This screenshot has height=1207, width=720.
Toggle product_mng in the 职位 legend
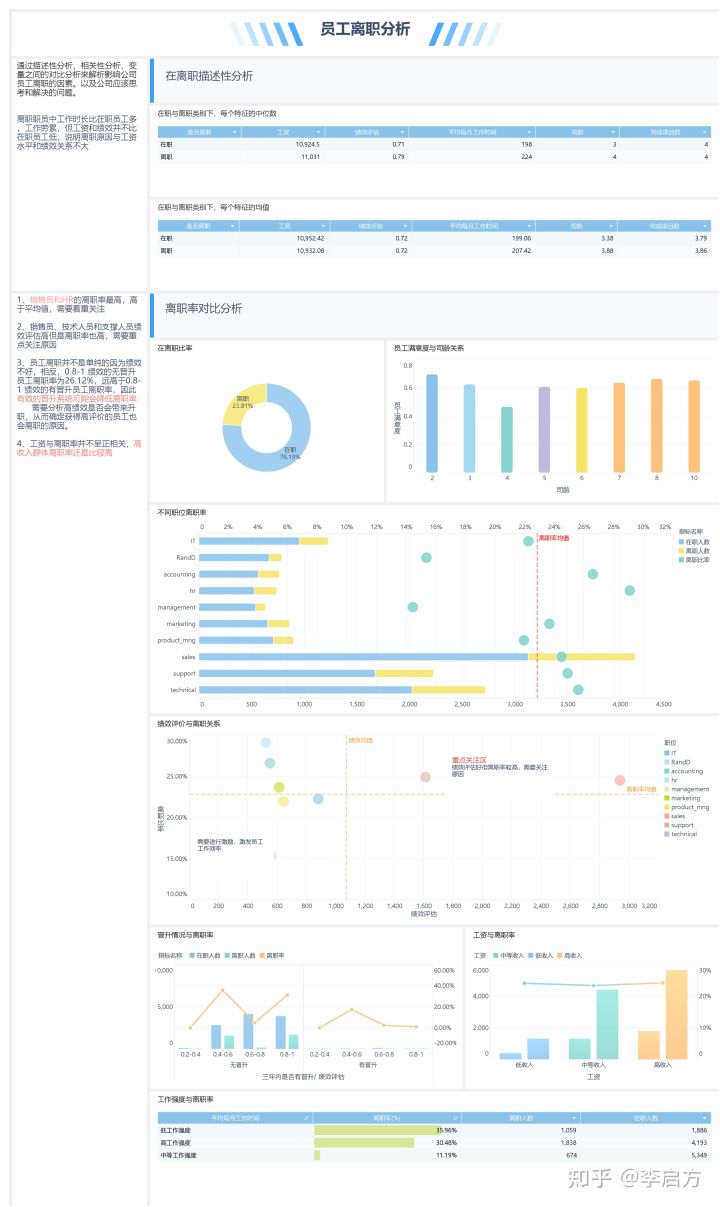(687, 807)
